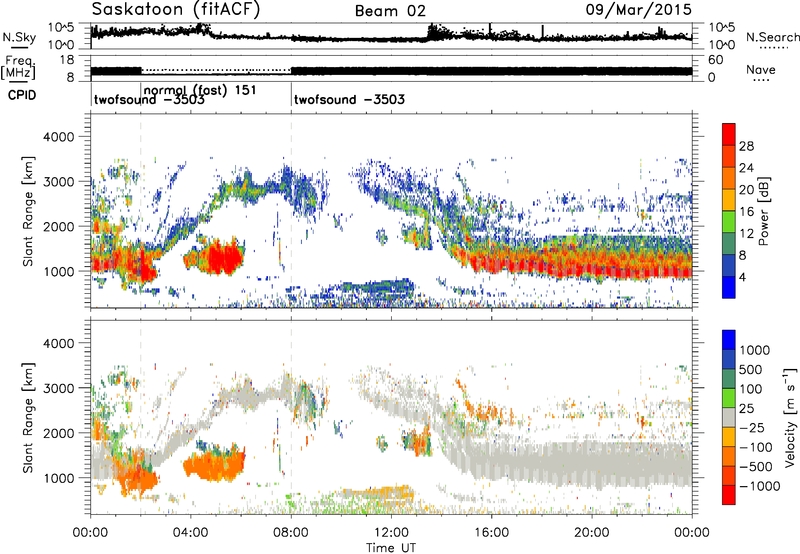
Task: Click the '18' tick on frequency axis
Action: [x=67, y=60]
